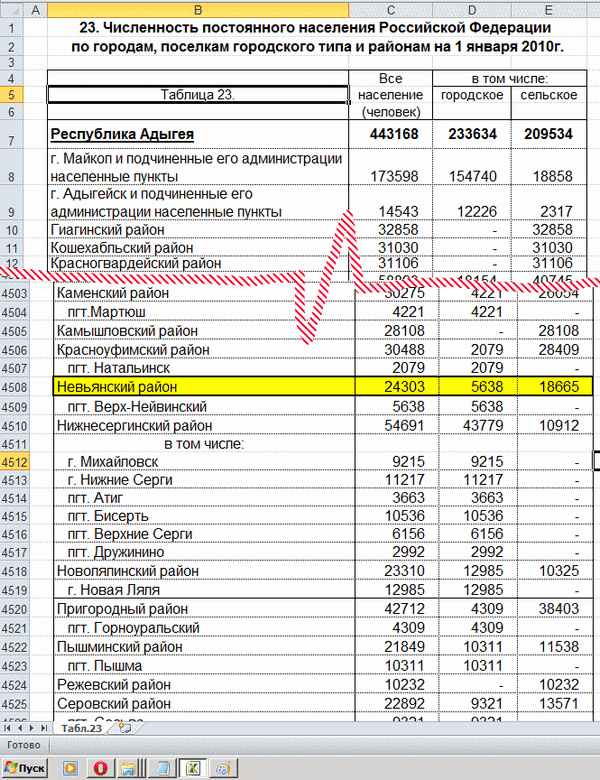The height and width of the screenshot is (780, 600).
Task: Click 'пгт.Мартюш' cell
Action: coord(204,312)
